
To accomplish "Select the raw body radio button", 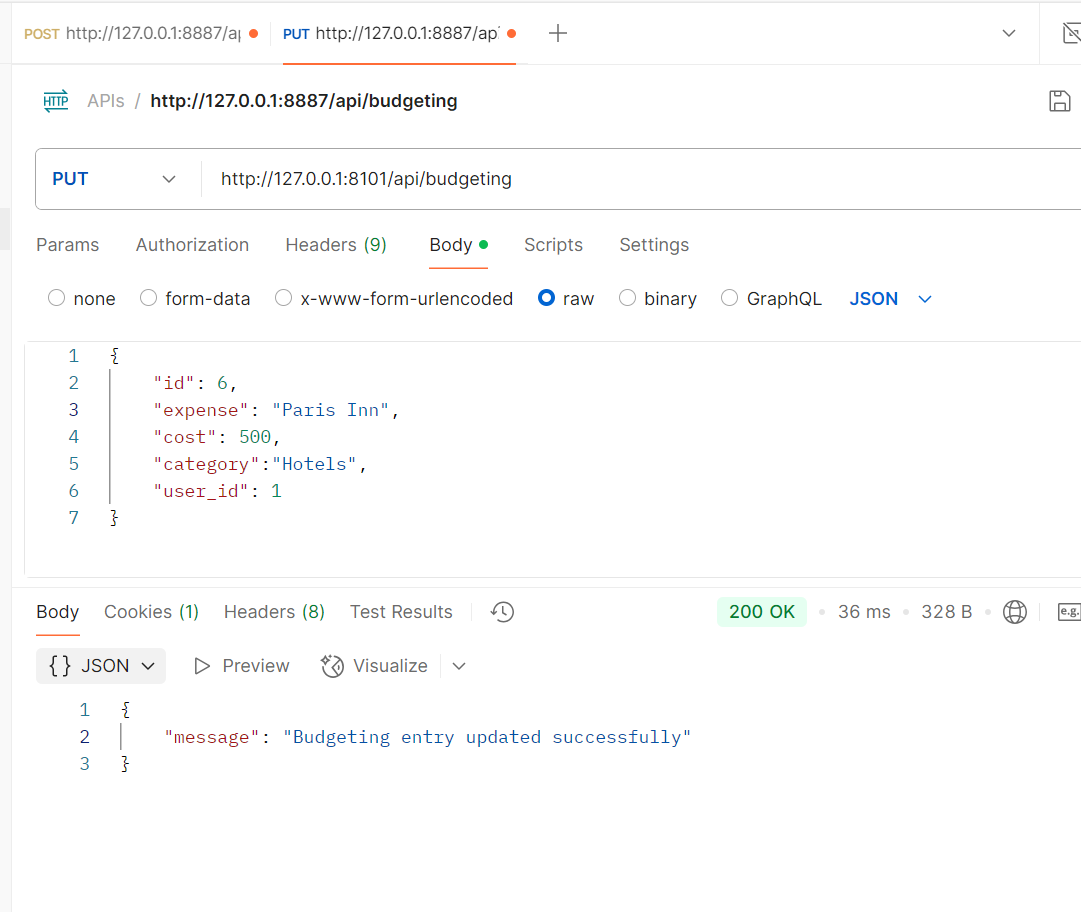I will [547, 298].
